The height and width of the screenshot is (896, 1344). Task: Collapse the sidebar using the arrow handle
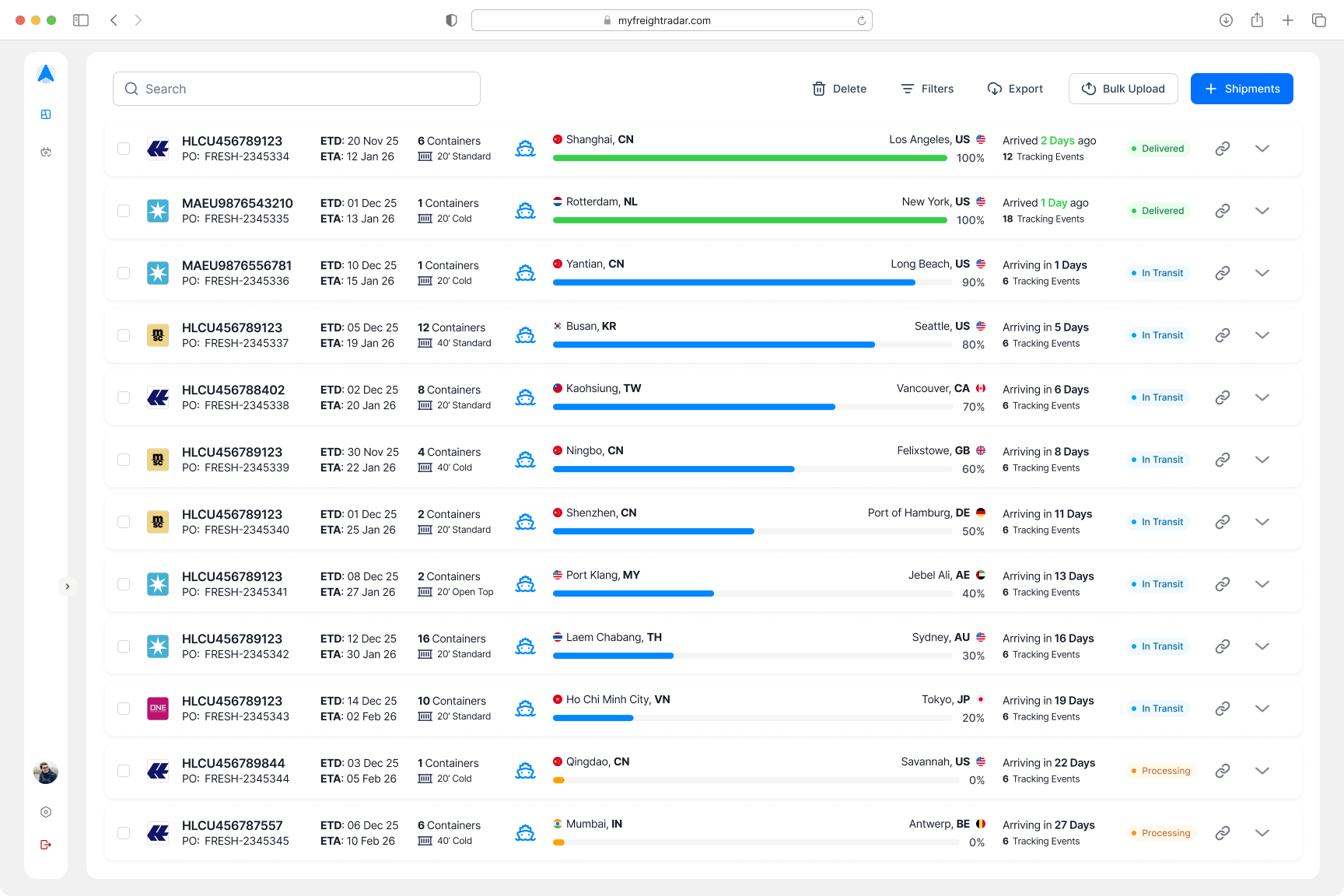[68, 586]
